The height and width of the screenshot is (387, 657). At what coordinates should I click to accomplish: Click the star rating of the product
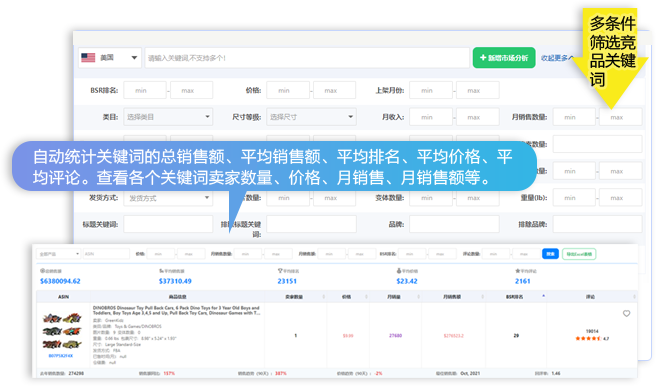(588, 338)
